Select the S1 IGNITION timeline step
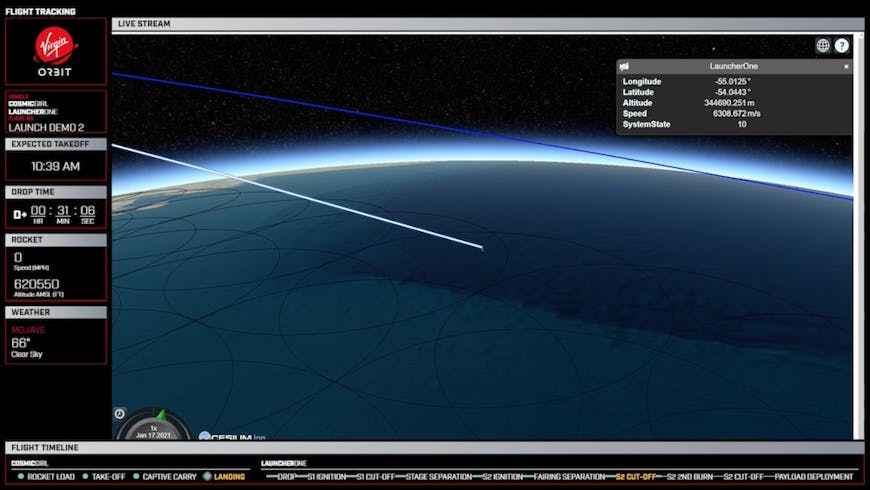This screenshot has width=870, height=490. click(327, 477)
